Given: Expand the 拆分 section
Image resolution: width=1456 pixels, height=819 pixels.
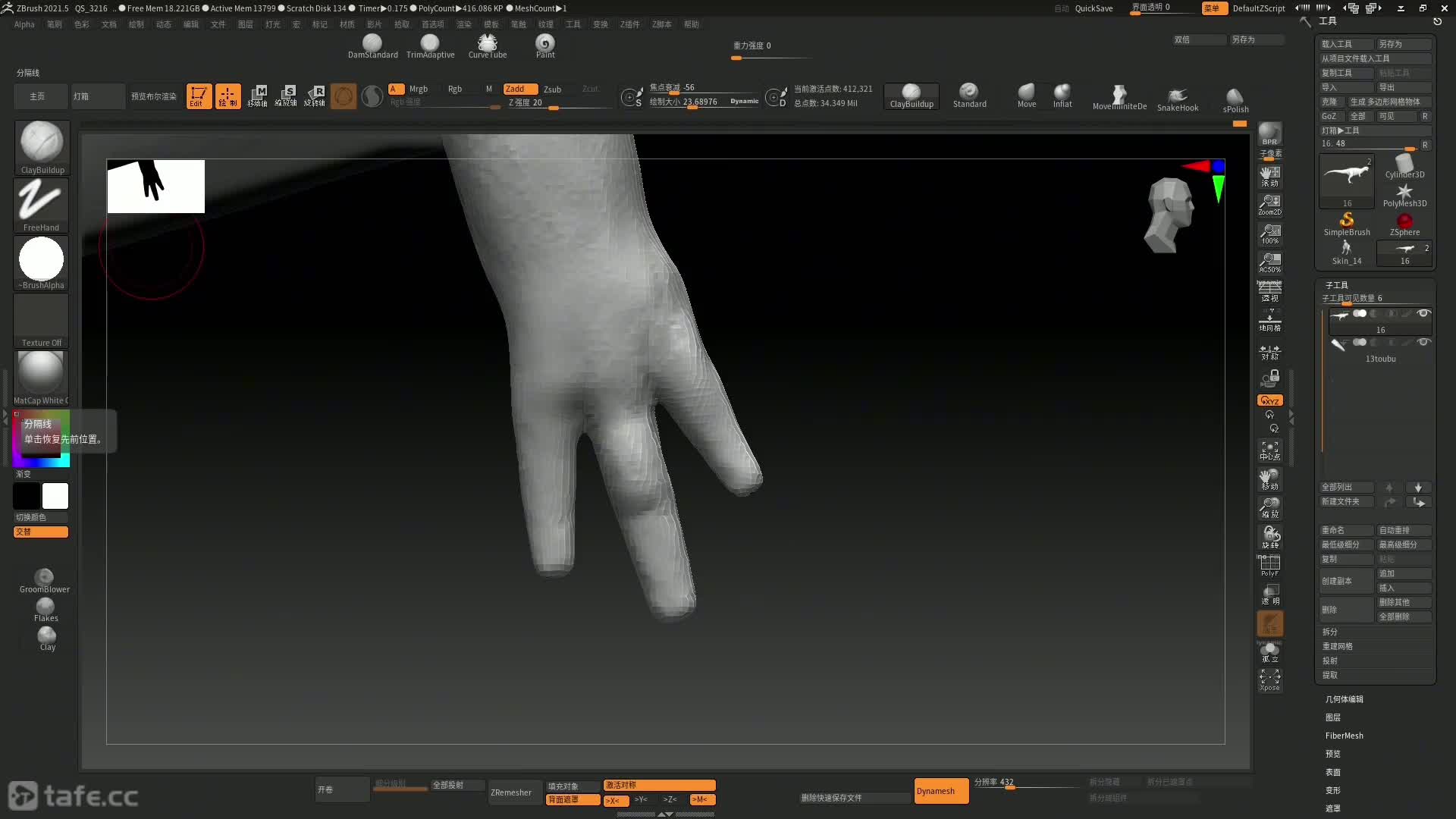Looking at the screenshot, I should pos(1330,632).
